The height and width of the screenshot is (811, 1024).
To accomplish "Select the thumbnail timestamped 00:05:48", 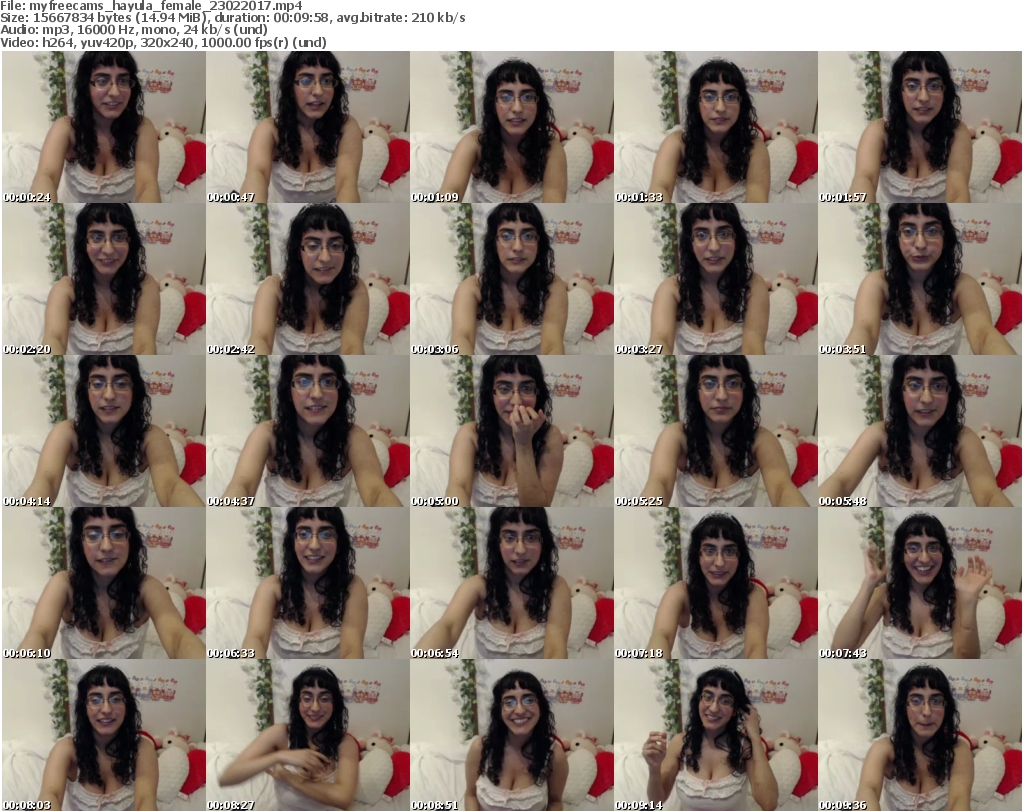I will click(920, 432).
